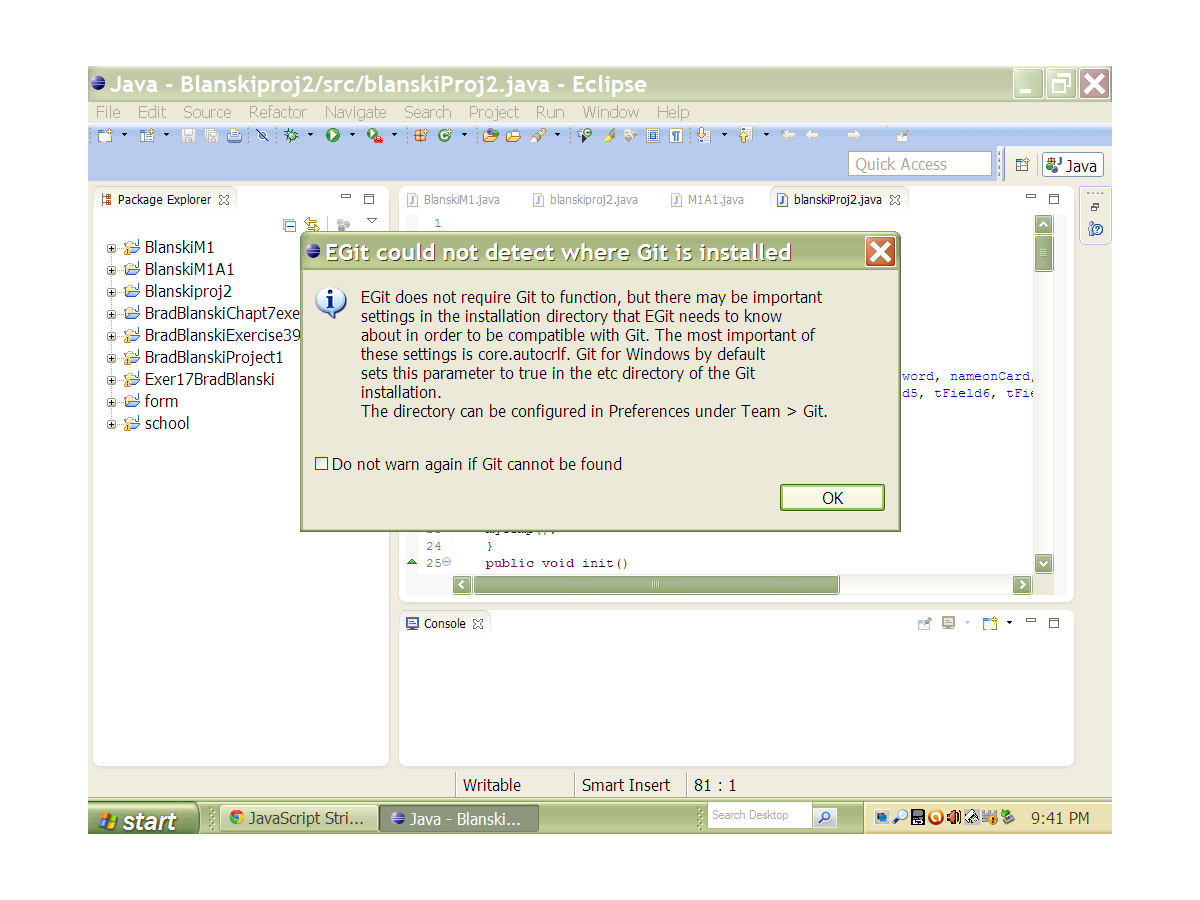
Task: Close the EGit warning dialog
Action: (x=880, y=252)
